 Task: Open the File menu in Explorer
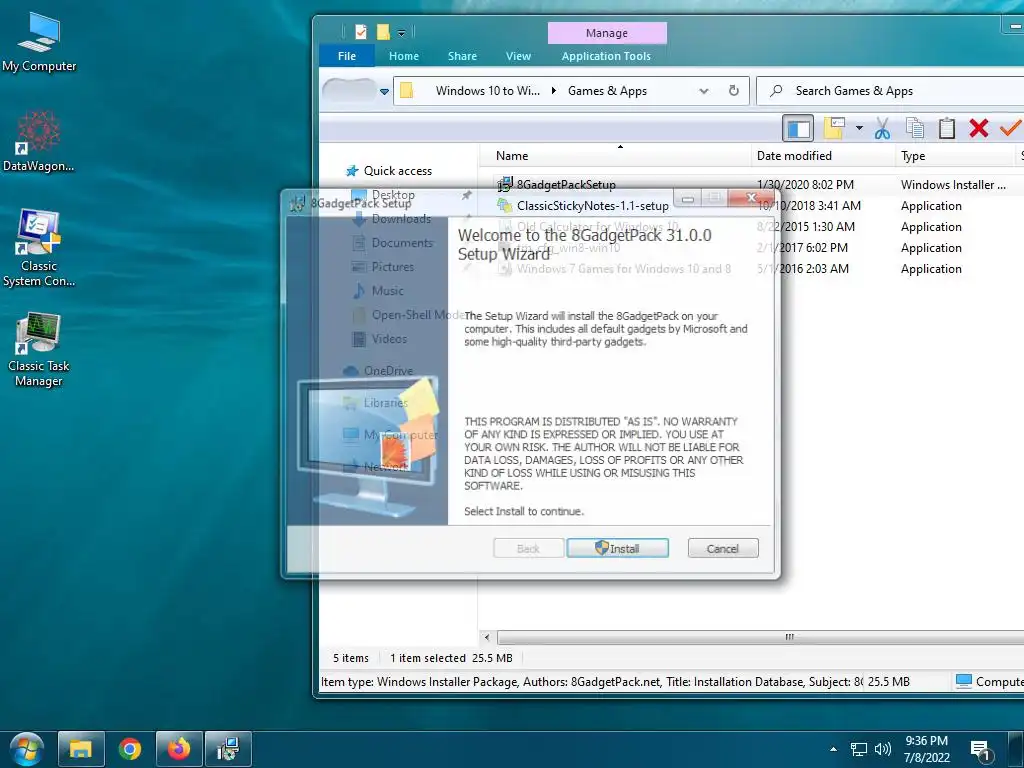(347, 56)
